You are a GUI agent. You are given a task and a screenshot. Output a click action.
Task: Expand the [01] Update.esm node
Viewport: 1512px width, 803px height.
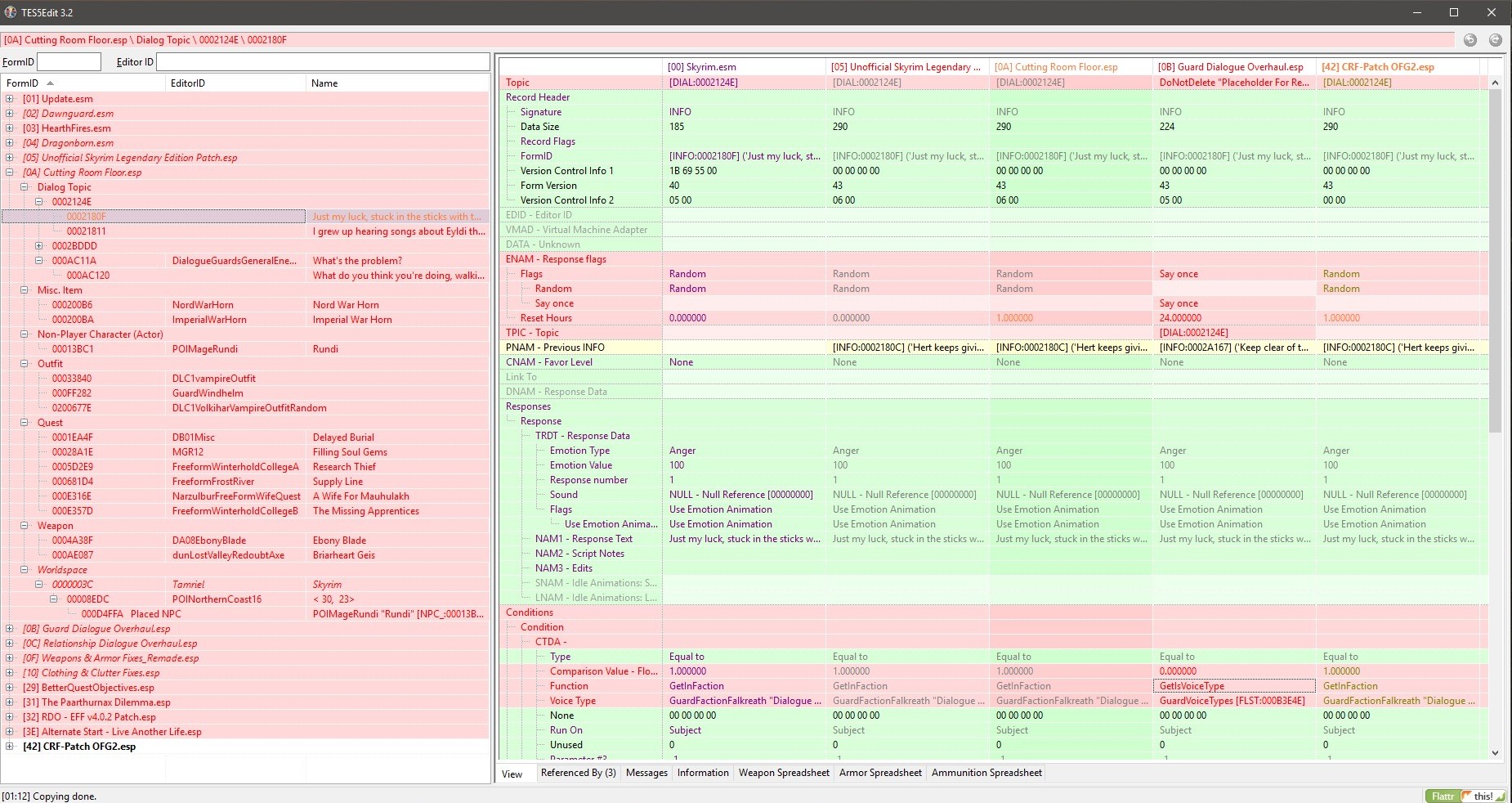[10, 99]
